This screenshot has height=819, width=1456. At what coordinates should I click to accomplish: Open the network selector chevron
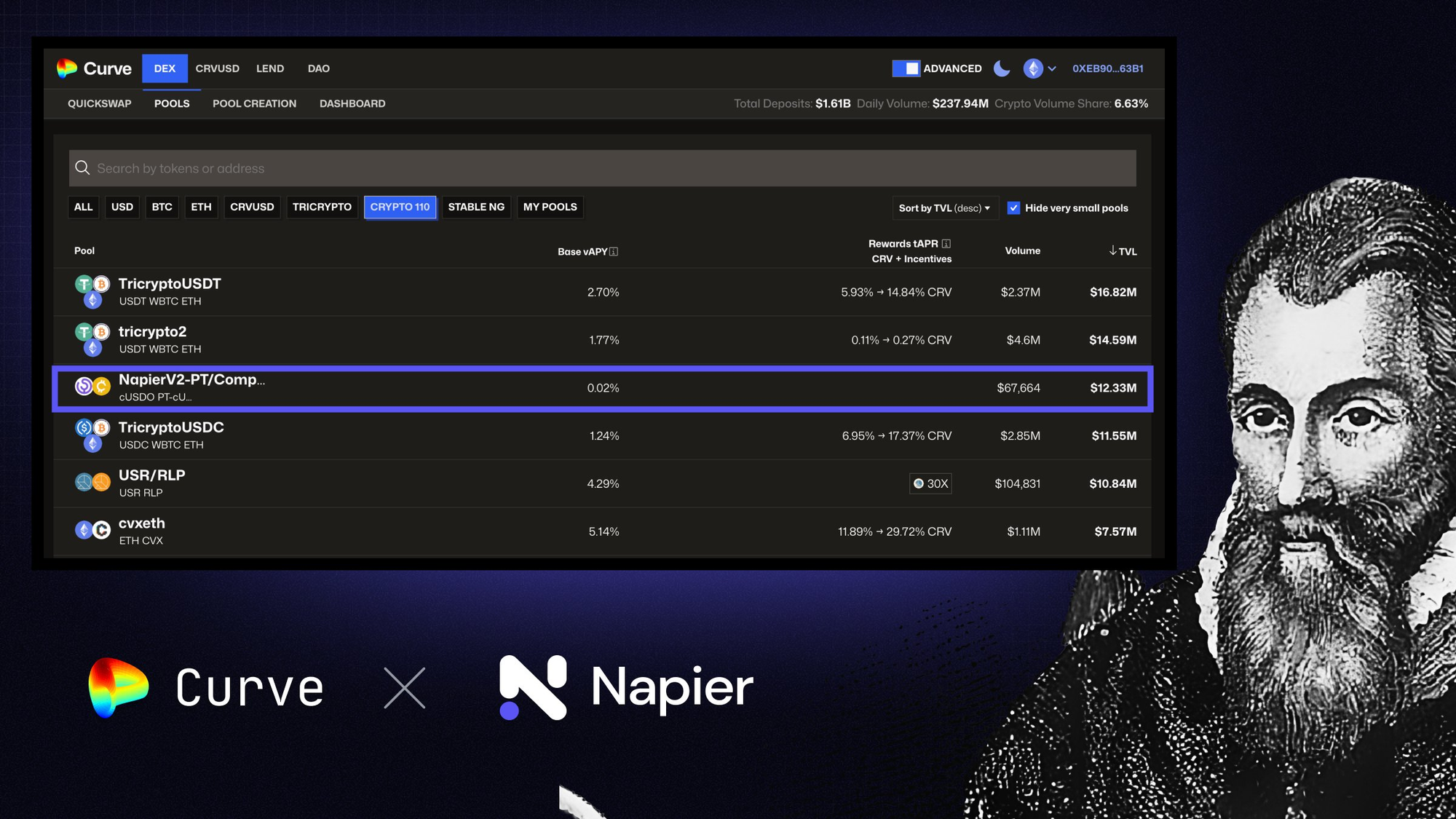(1052, 68)
